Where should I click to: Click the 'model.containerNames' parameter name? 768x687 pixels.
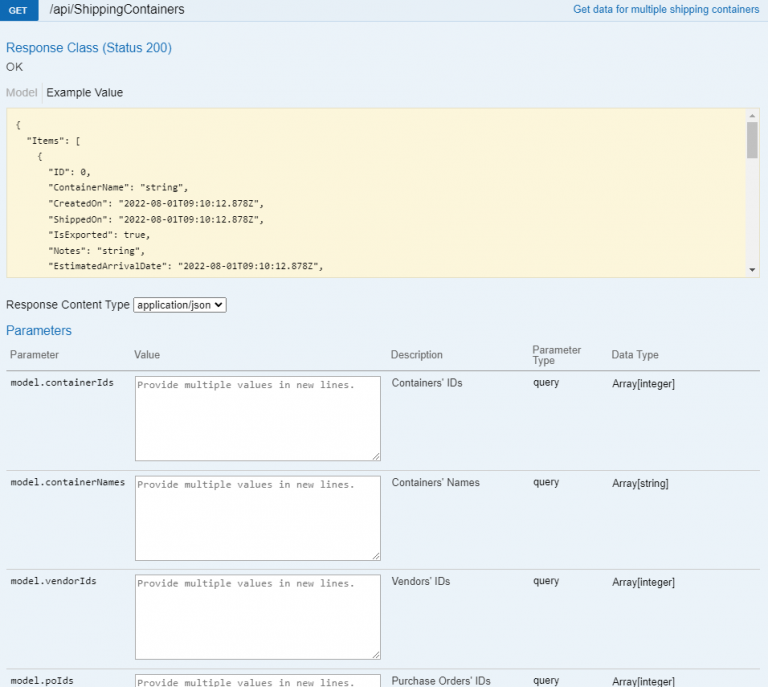[x=68, y=482]
